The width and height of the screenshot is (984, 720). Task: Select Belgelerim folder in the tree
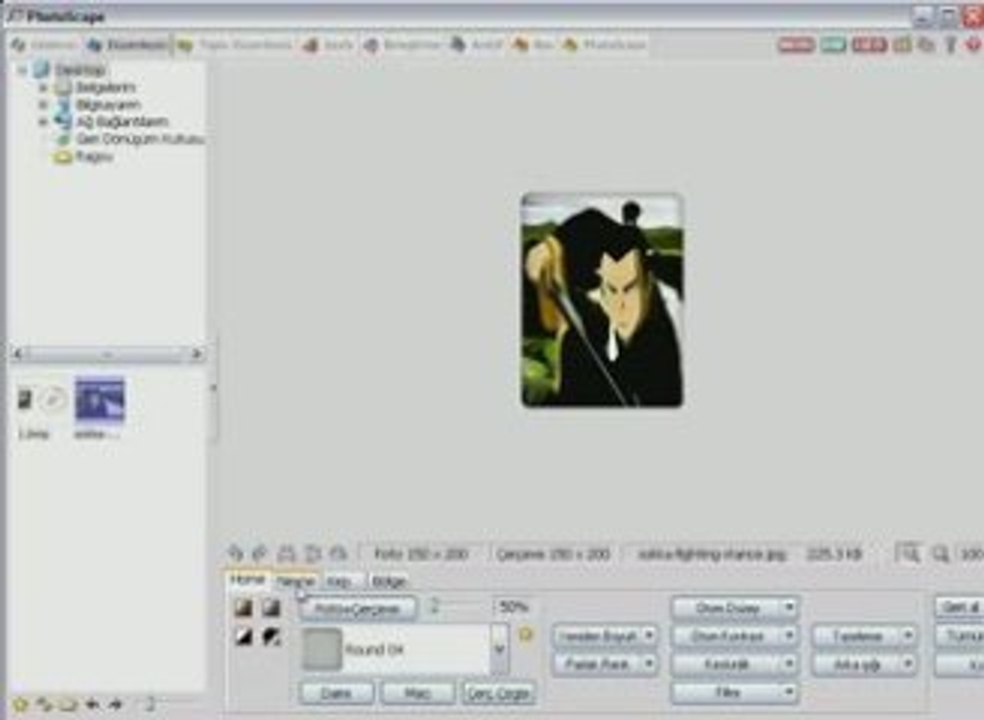[105, 87]
